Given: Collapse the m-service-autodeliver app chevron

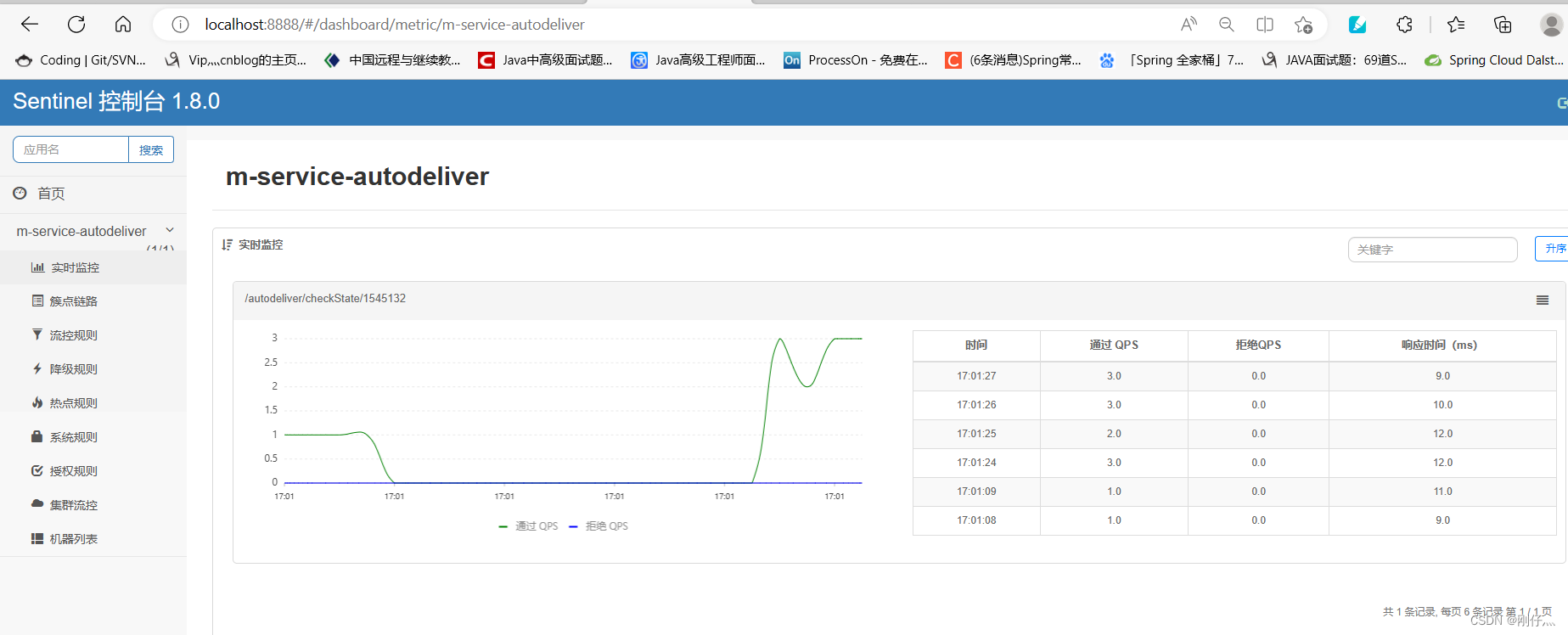Looking at the screenshot, I should (170, 230).
